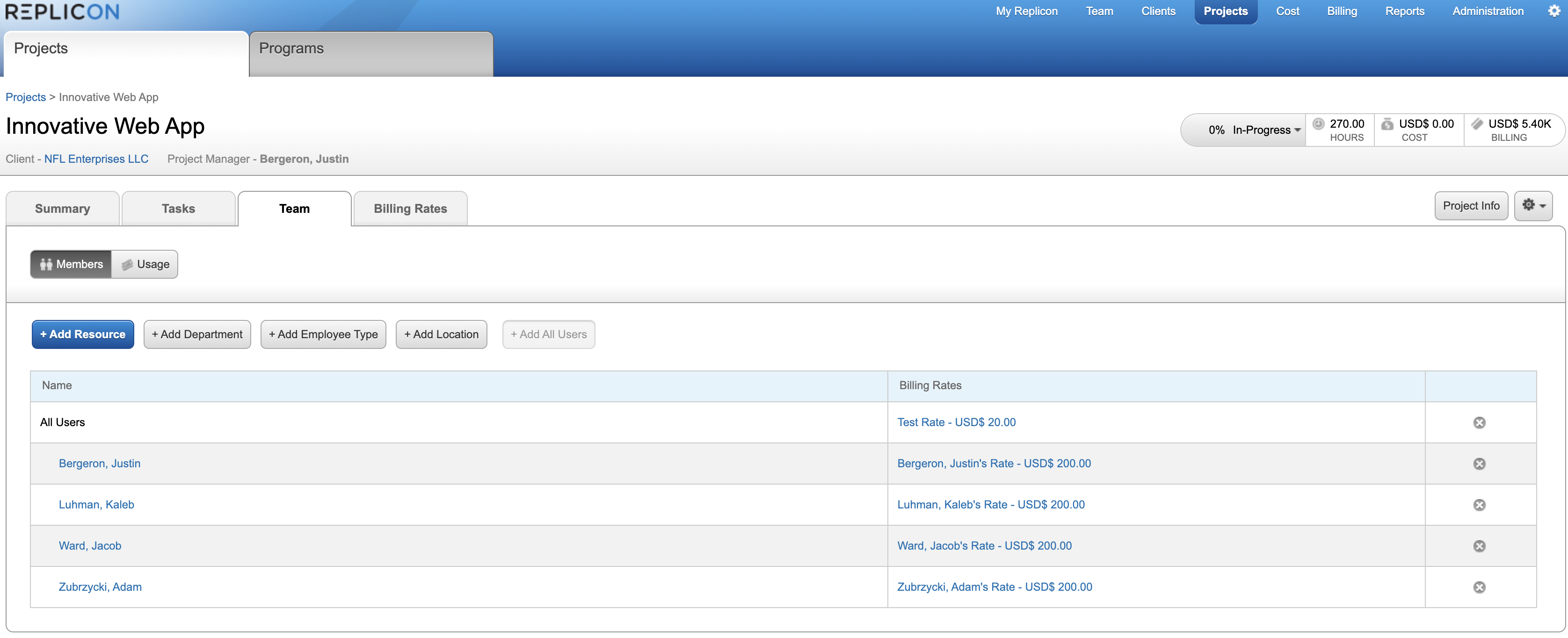Delete Ward, Jacob using remove icon

[1479, 546]
